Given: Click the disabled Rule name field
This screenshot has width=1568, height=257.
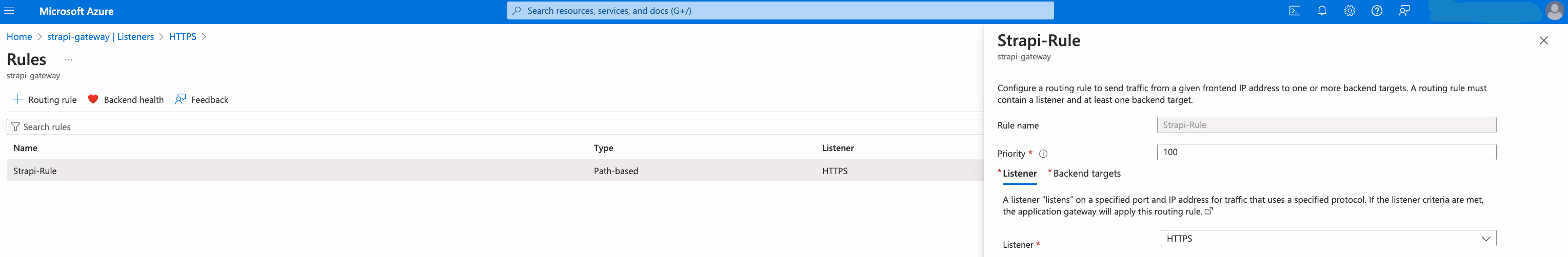Looking at the screenshot, I should (1326, 125).
